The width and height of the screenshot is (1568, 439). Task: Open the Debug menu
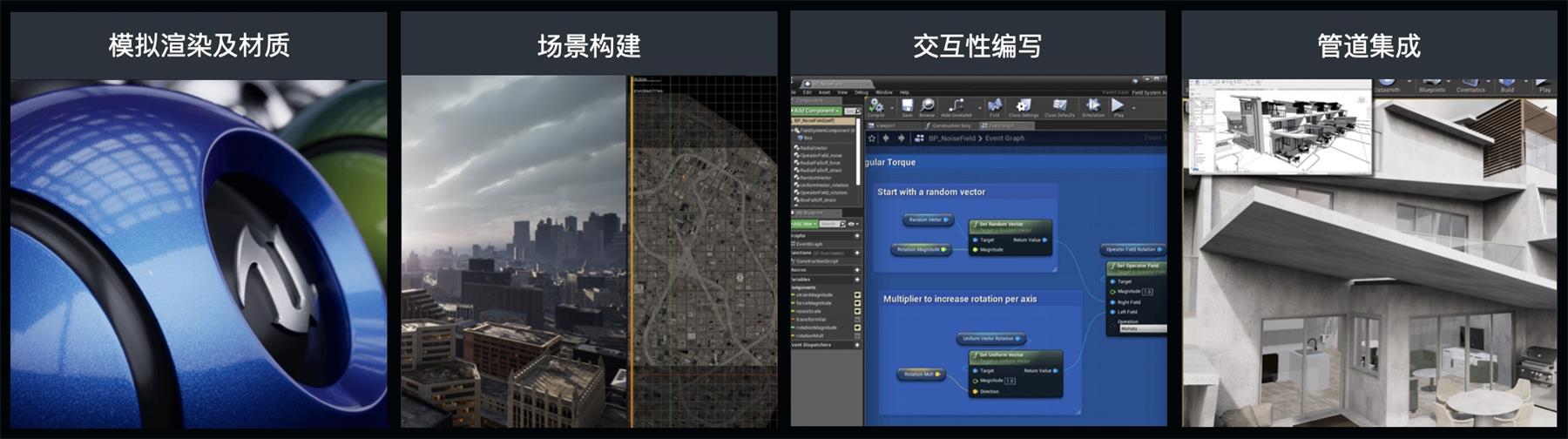pos(862,91)
